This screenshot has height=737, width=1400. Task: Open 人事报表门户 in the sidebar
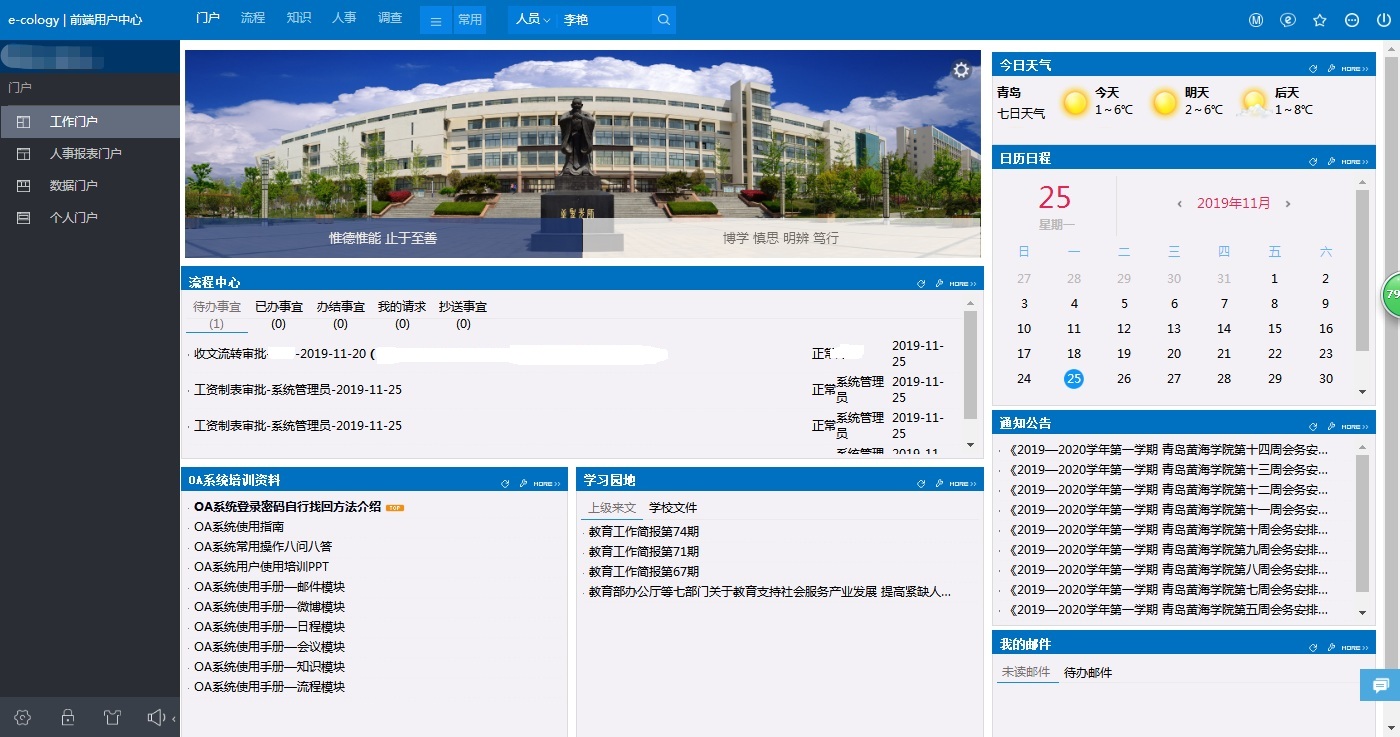(x=85, y=154)
